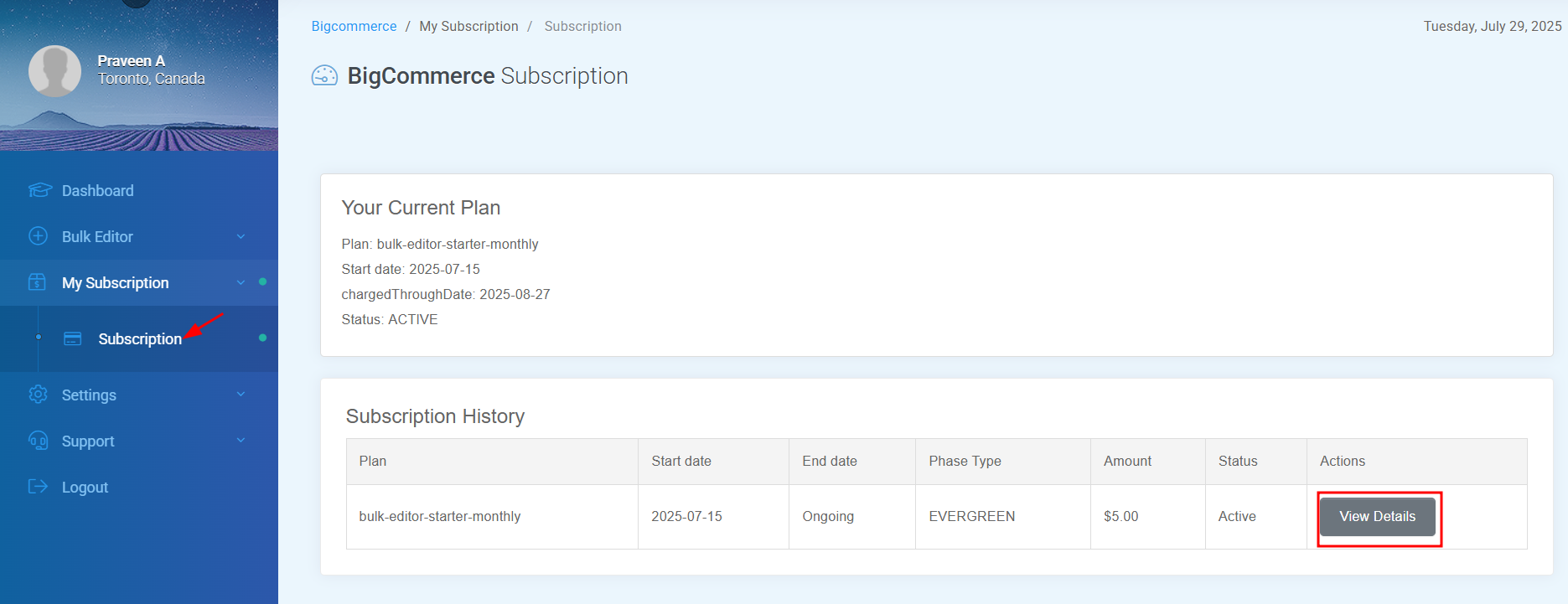
Task: Click the Subscription History heading
Action: coord(435,416)
